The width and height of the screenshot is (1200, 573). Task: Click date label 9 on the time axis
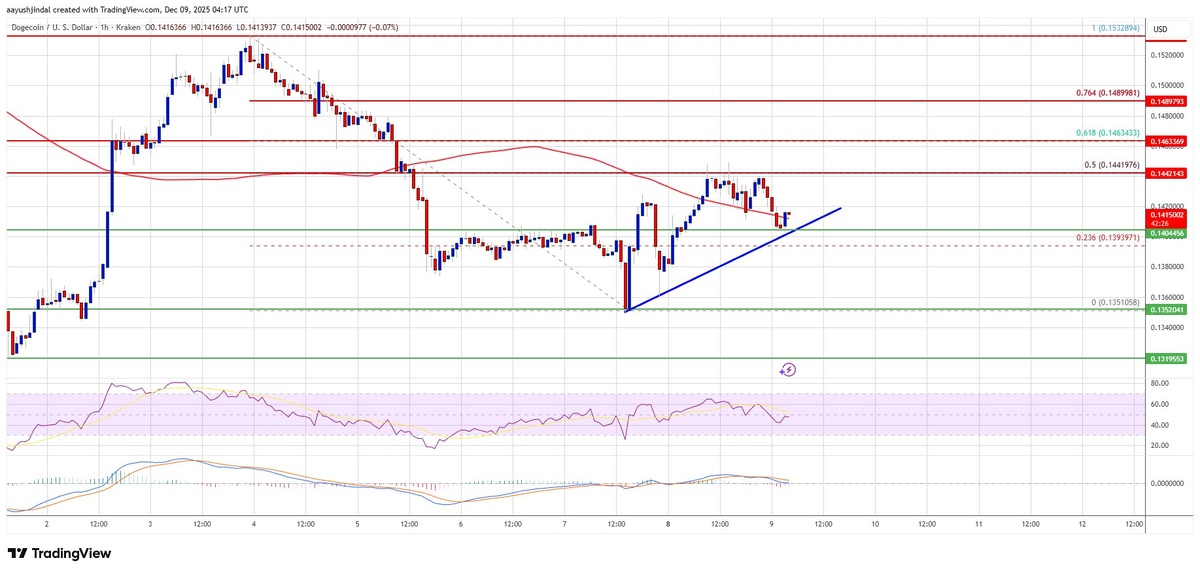pyautogui.click(x=770, y=523)
